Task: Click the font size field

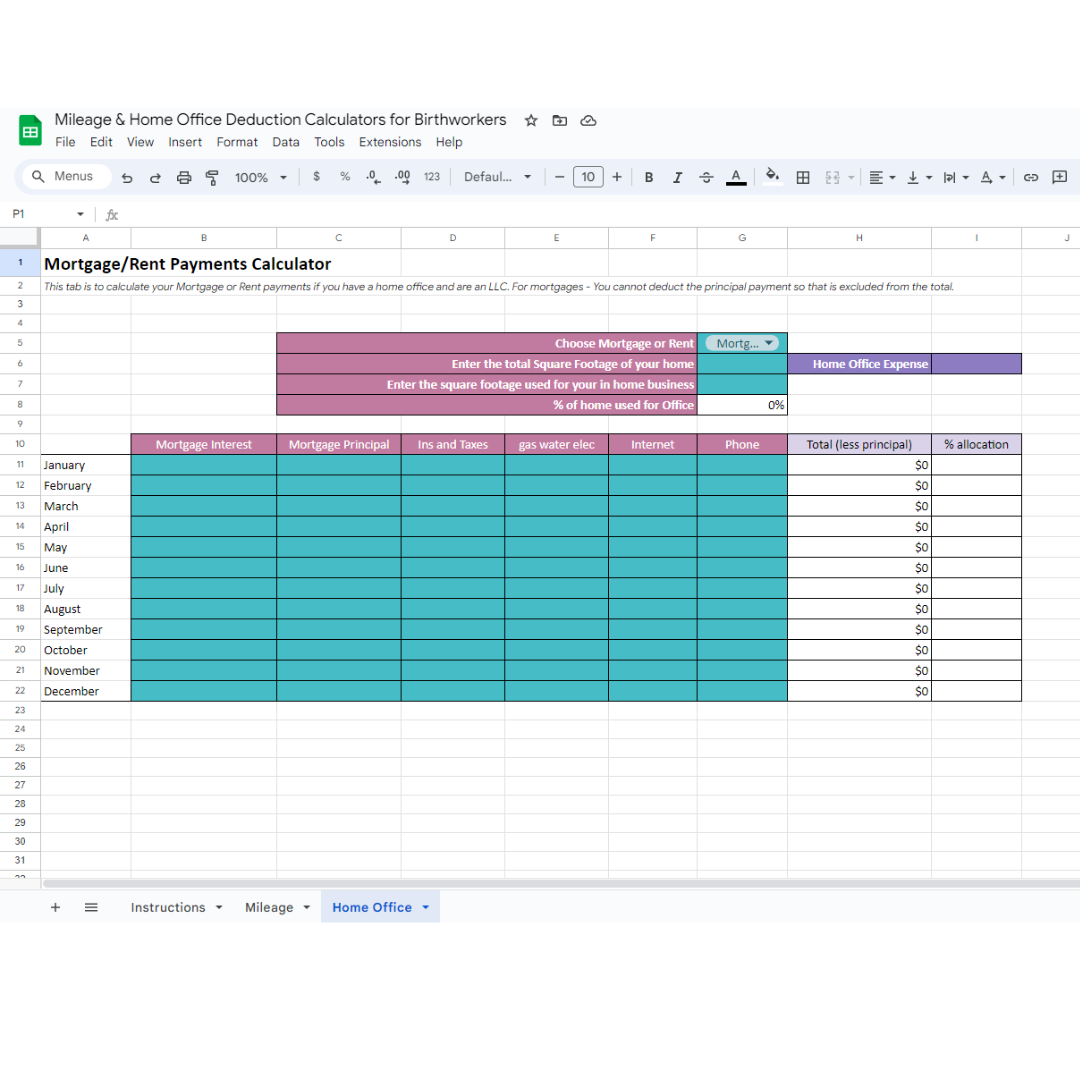Action: tap(588, 177)
